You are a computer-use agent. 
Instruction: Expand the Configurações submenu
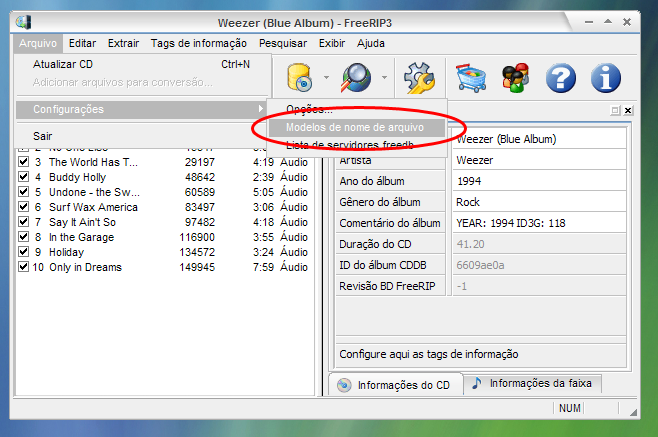(x=142, y=110)
